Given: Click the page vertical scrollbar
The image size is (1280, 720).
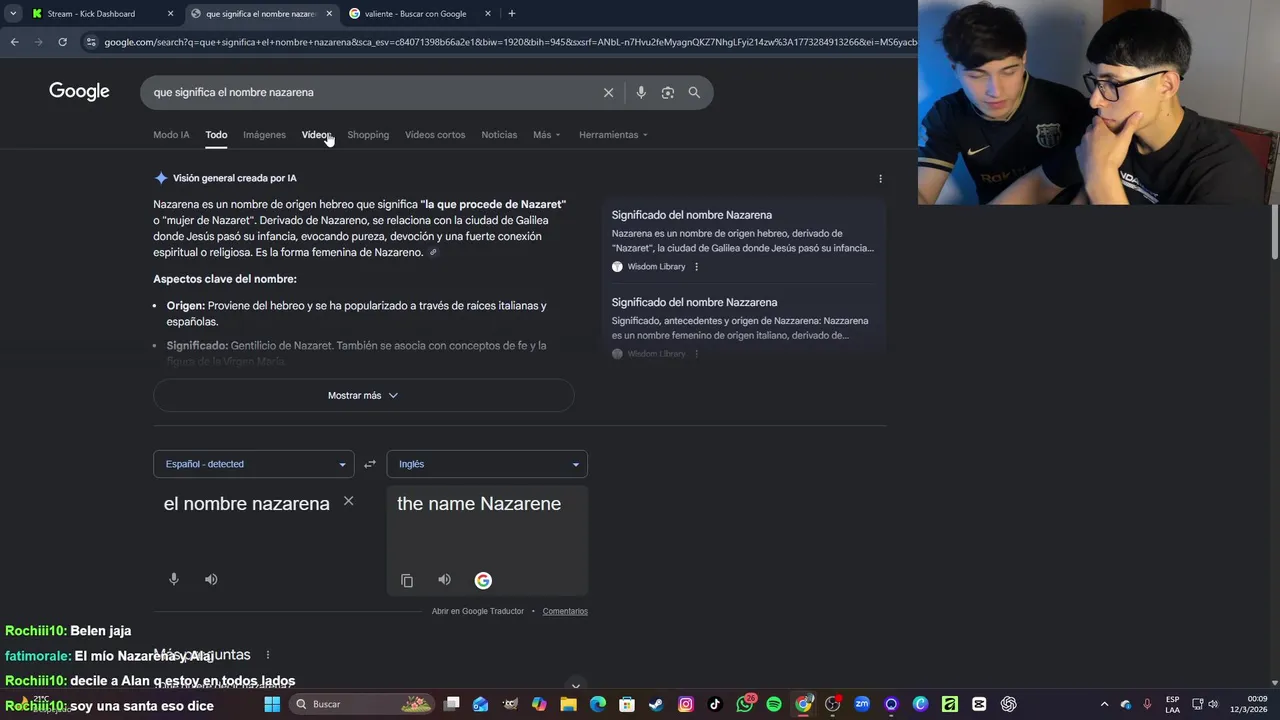Looking at the screenshot, I should pyautogui.click(x=1275, y=230).
